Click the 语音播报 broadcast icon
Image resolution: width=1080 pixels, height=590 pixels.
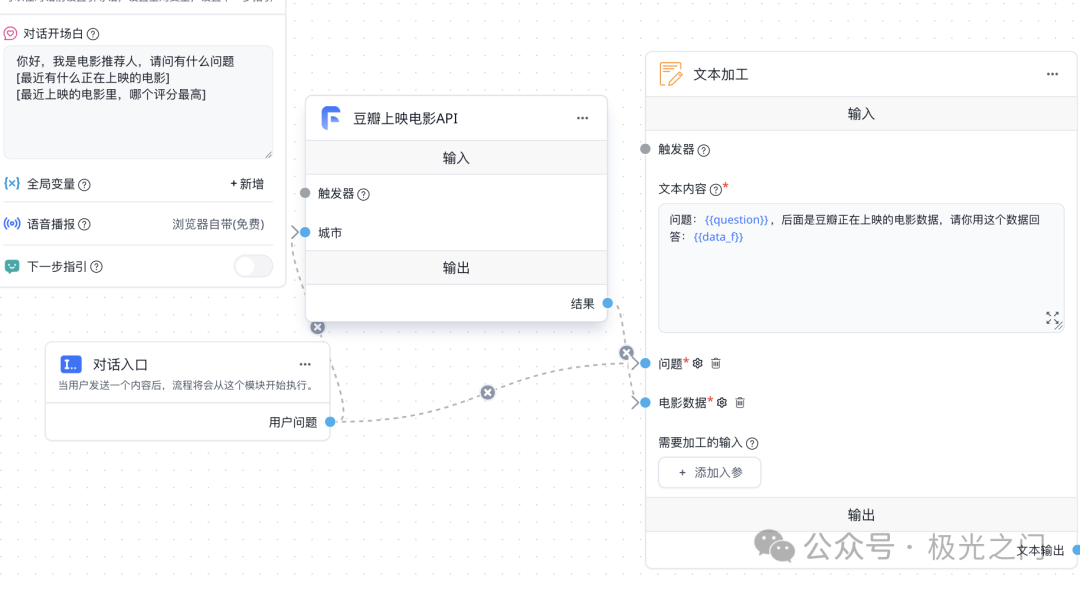pos(12,224)
